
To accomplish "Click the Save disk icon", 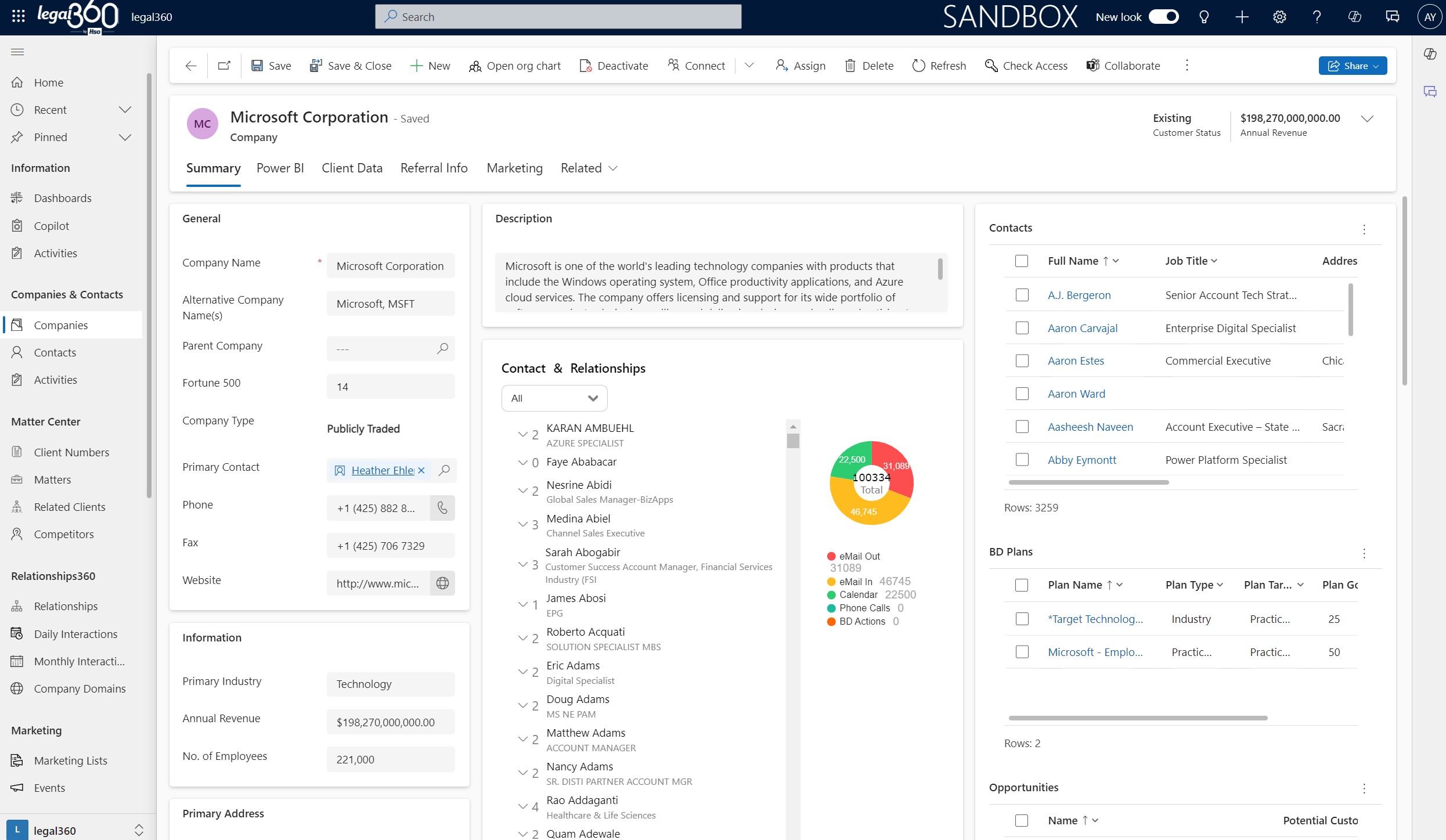I will click(x=257, y=66).
